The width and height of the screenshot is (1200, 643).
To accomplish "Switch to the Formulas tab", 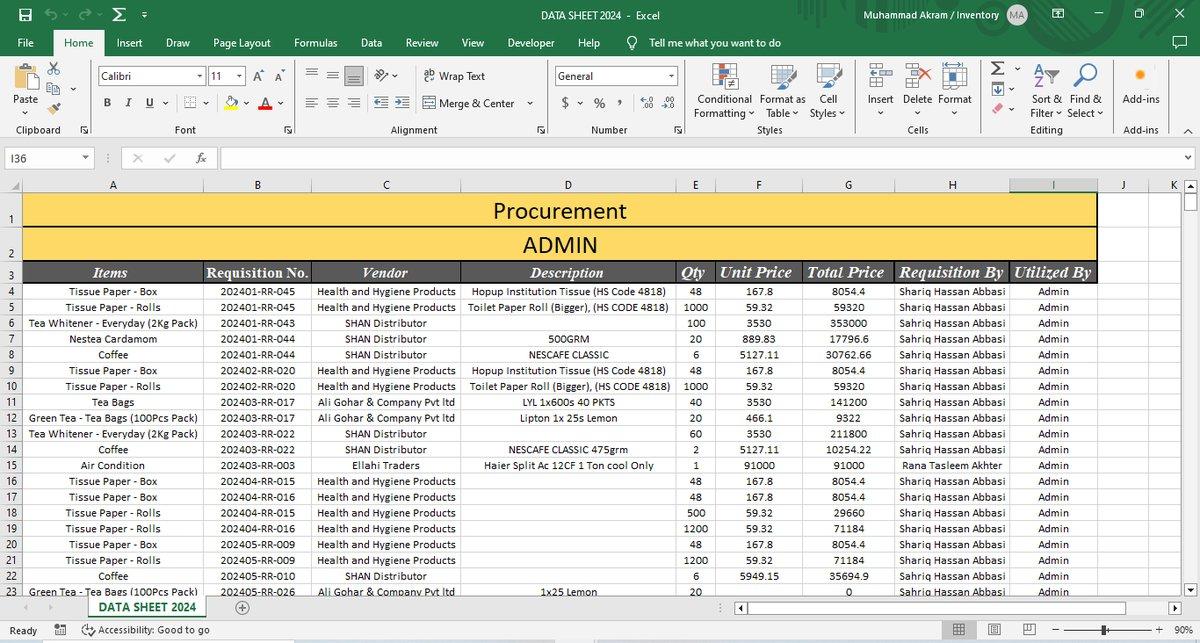I will point(315,43).
